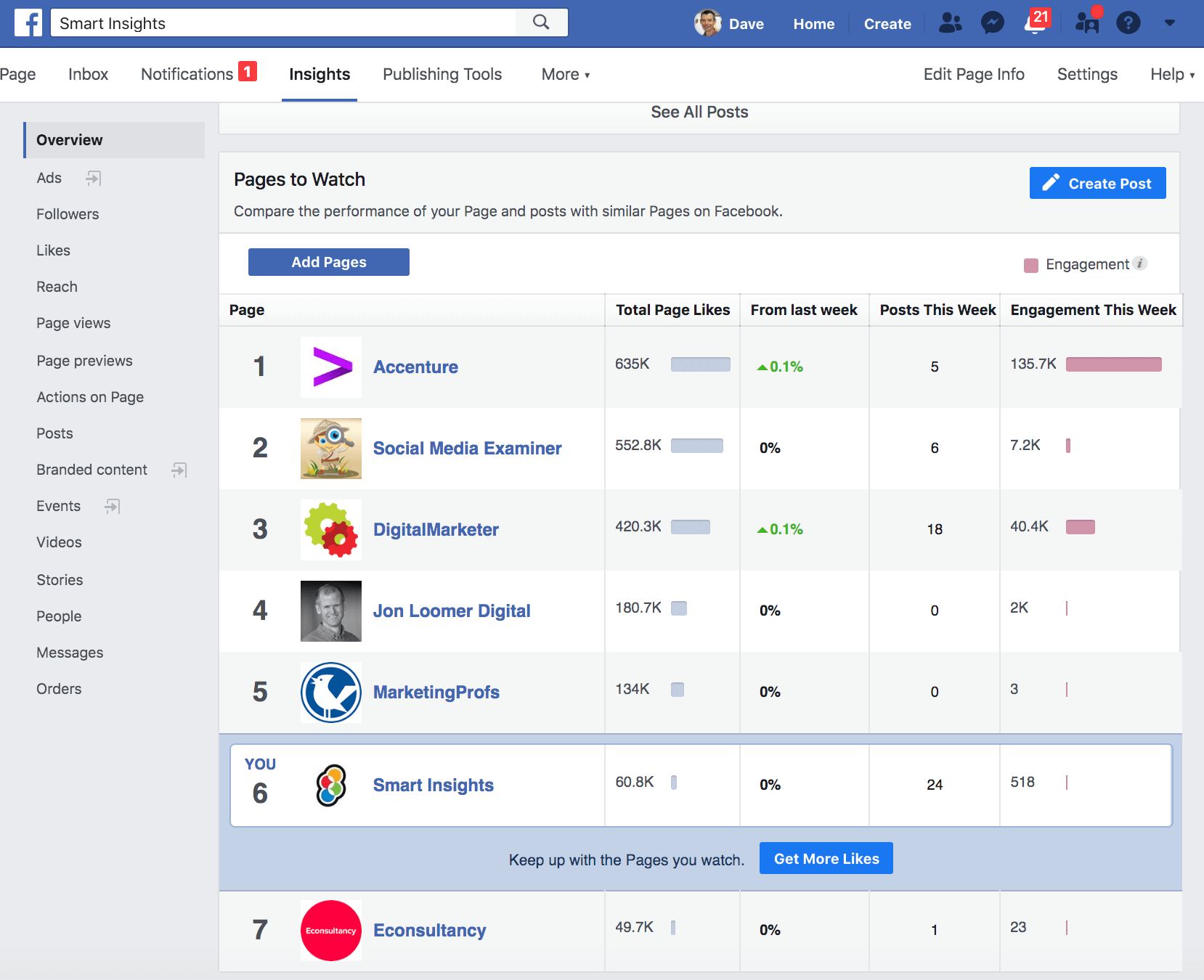Click the groups icon with red dot
The image size is (1204, 980).
point(1087,22)
